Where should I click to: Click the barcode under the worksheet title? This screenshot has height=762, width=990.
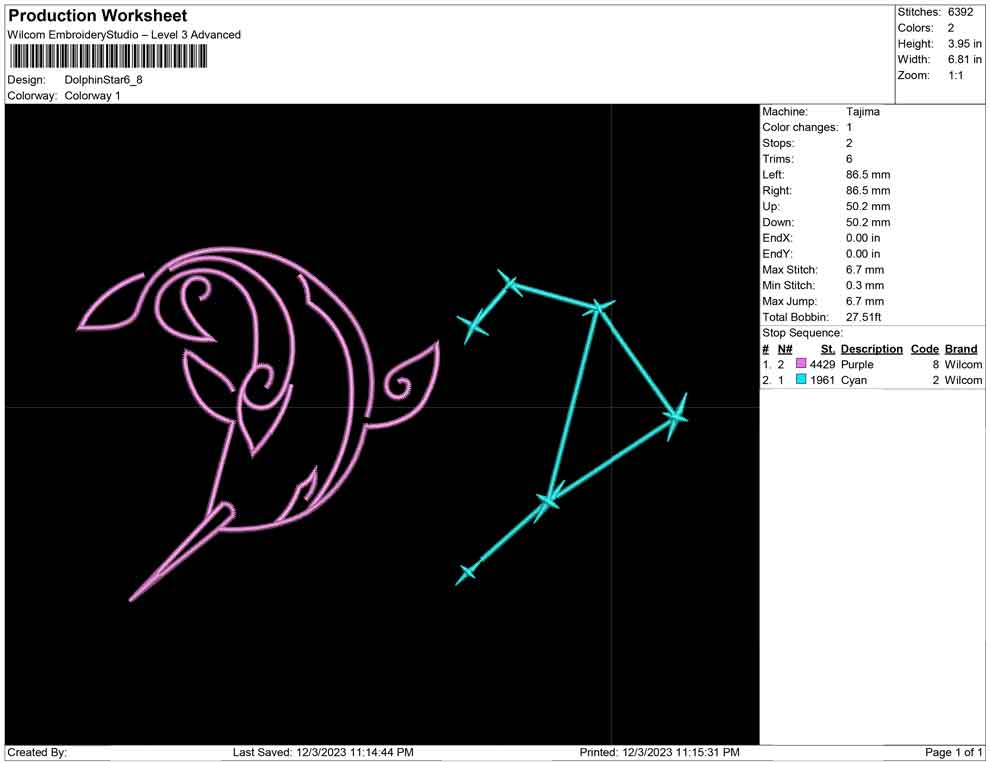tap(108, 56)
